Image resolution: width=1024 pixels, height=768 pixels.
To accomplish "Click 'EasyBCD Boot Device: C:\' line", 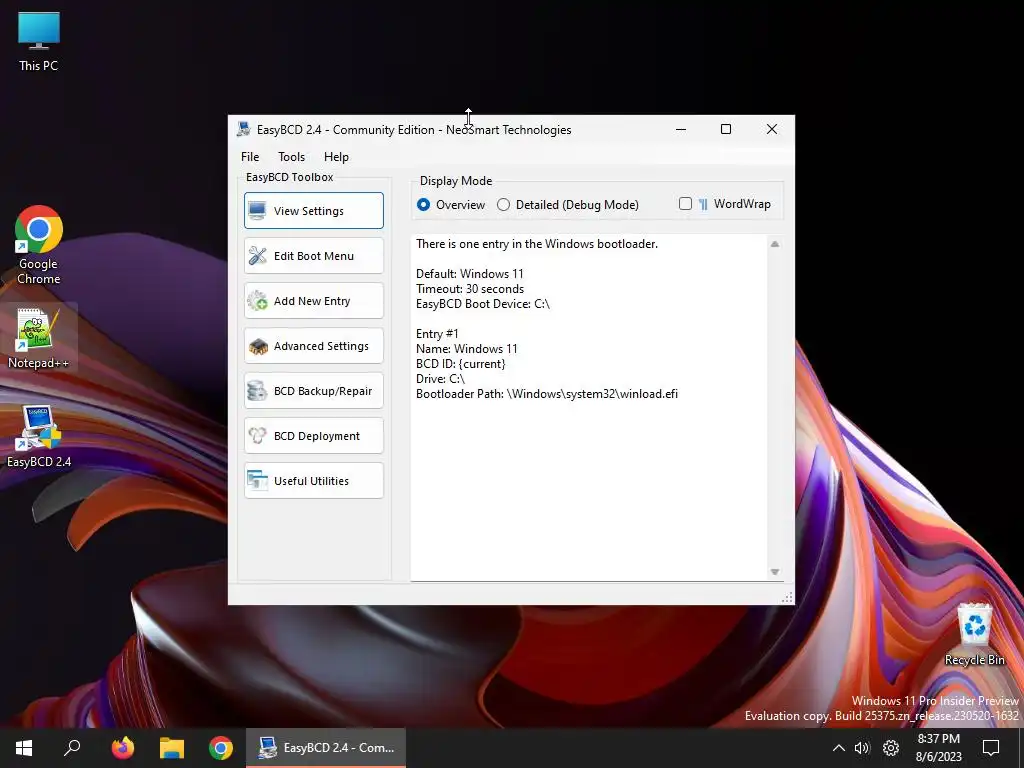I will (483, 304).
